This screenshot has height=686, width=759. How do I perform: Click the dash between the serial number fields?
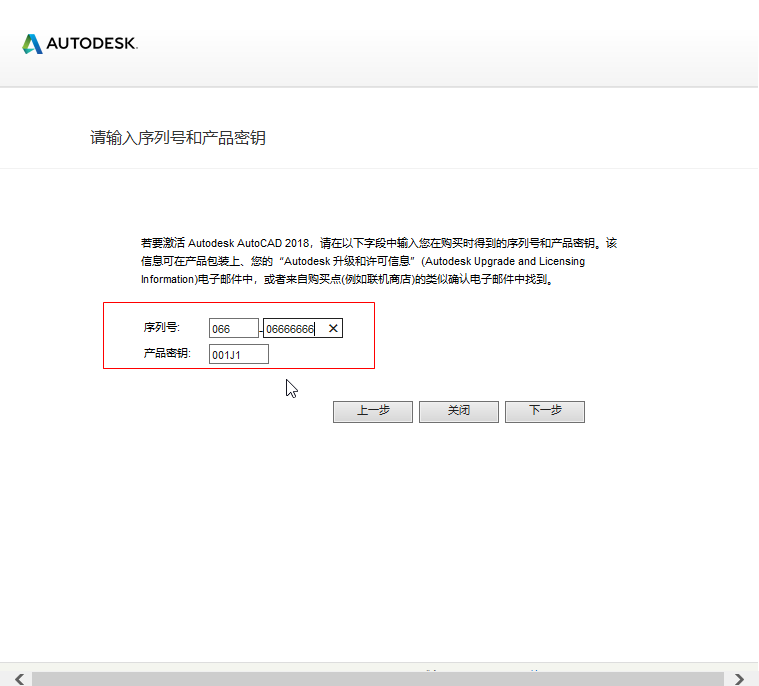tap(261, 329)
